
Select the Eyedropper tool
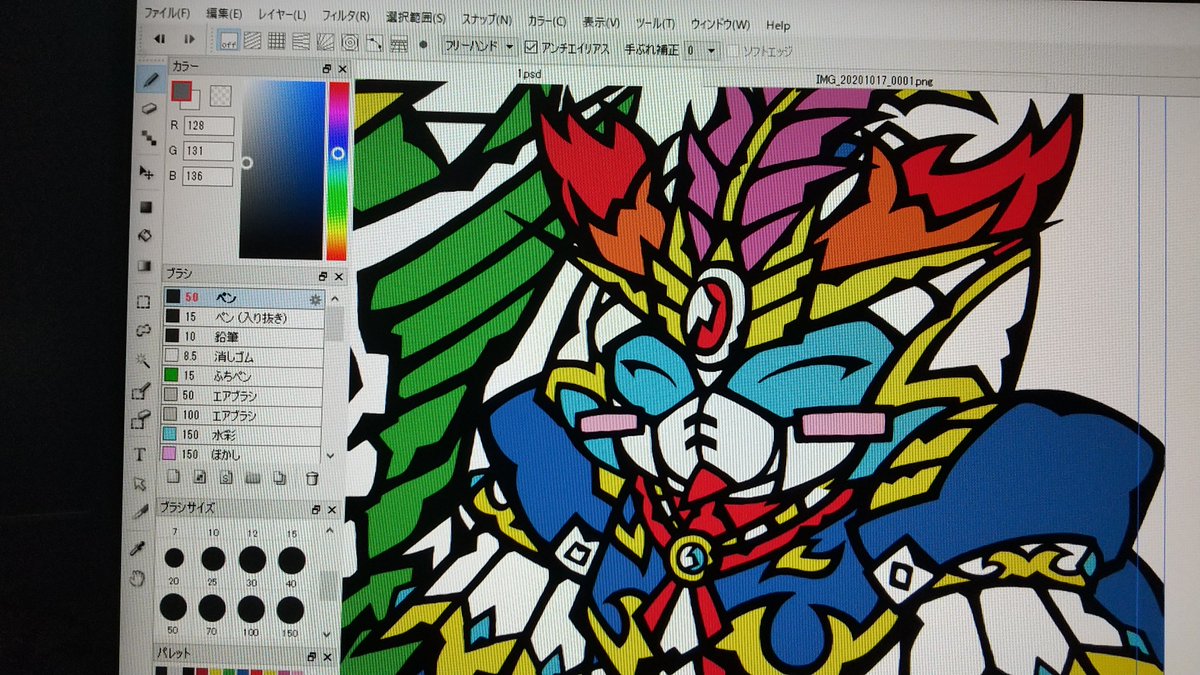[x=138, y=548]
